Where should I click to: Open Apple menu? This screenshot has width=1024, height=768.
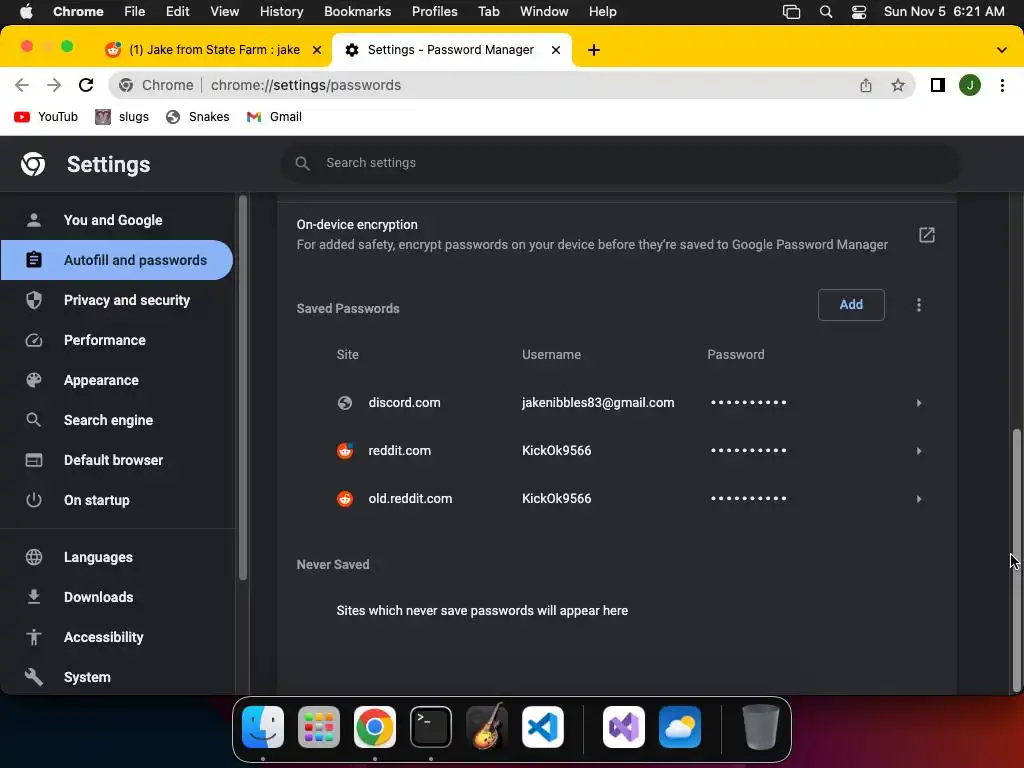click(26, 11)
